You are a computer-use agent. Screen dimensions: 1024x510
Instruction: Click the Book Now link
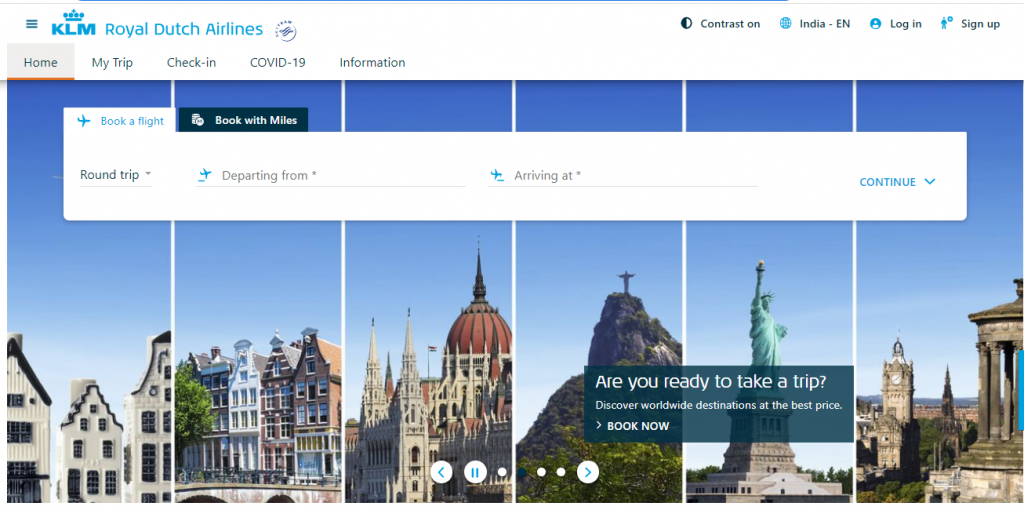[637, 426]
